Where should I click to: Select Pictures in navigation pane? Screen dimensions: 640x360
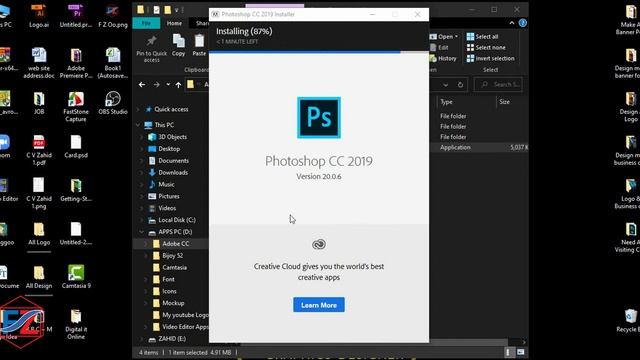point(164,196)
